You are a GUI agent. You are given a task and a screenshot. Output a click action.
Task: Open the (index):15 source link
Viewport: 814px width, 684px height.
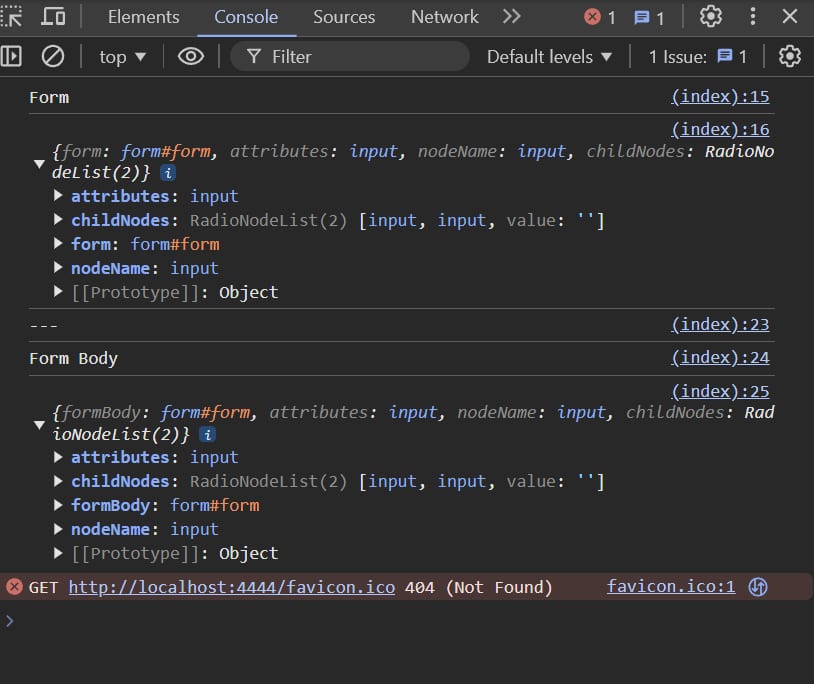coord(720,97)
